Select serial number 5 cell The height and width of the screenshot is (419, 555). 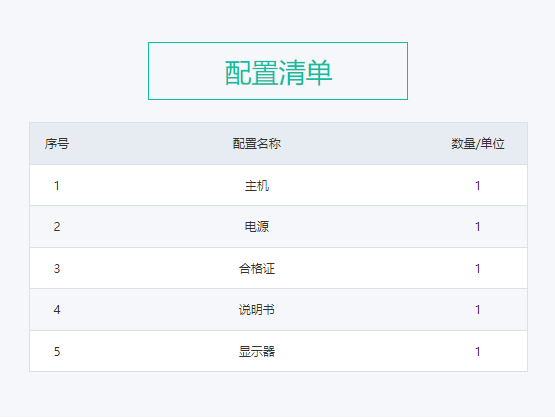click(57, 351)
